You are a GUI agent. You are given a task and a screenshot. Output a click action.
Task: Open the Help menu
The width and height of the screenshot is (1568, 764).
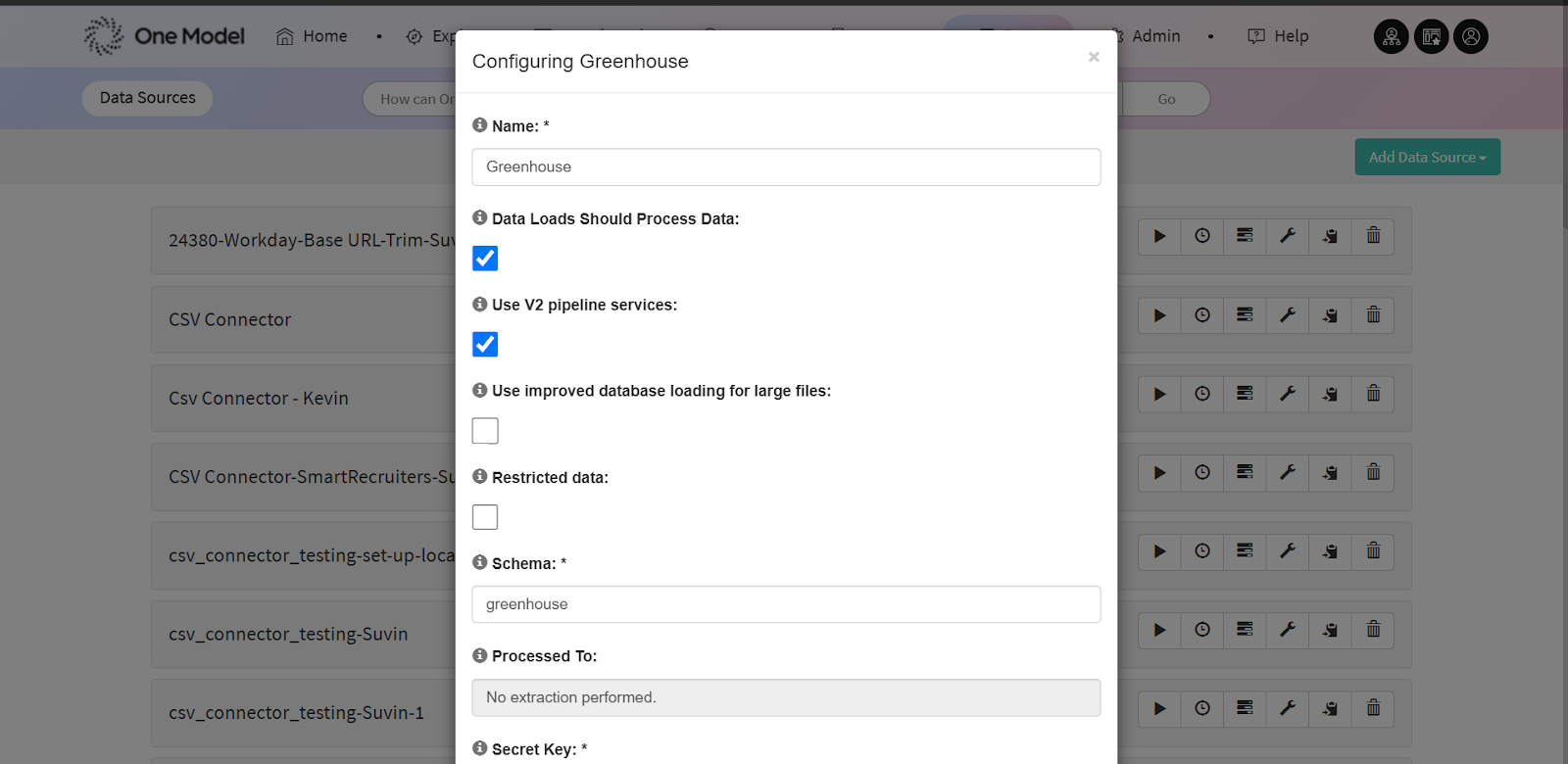pyautogui.click(x=1279, y=36)
